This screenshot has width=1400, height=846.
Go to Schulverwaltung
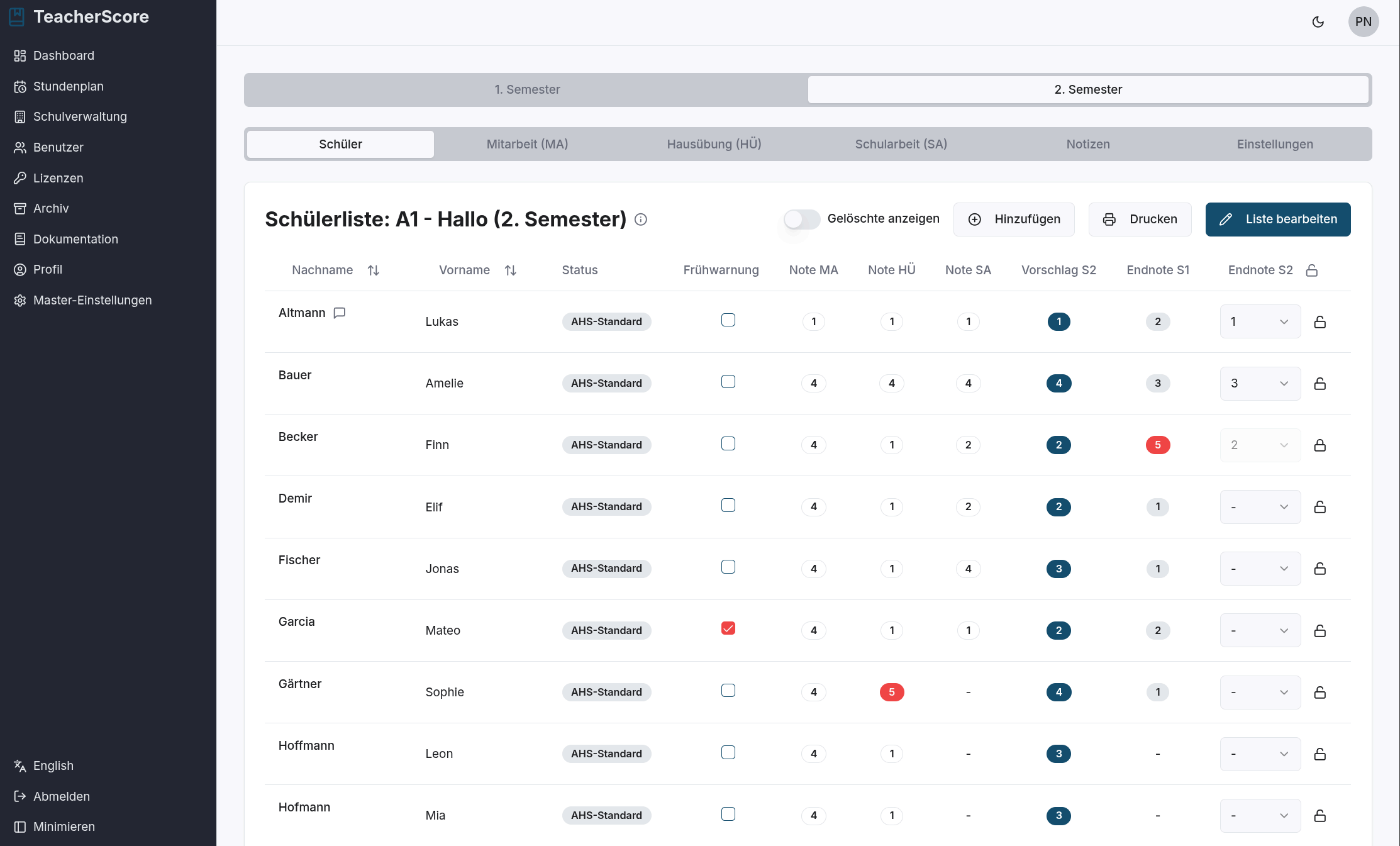(x=70, y=117)
